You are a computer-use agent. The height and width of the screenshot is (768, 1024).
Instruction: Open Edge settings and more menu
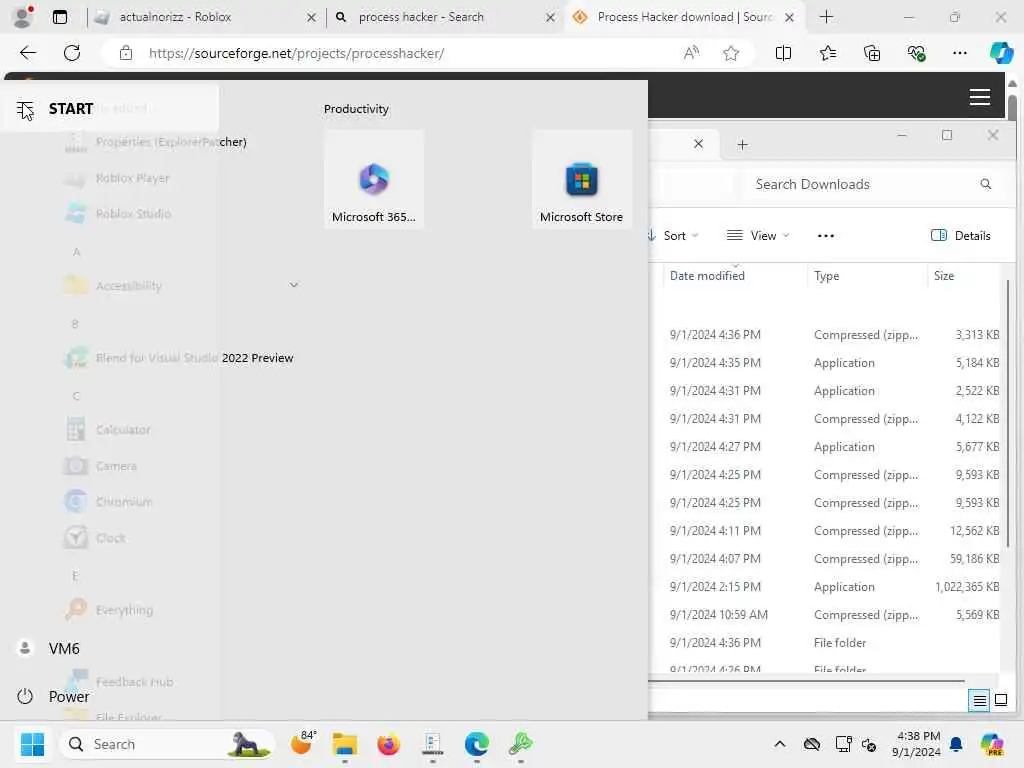tap(959, 53)
